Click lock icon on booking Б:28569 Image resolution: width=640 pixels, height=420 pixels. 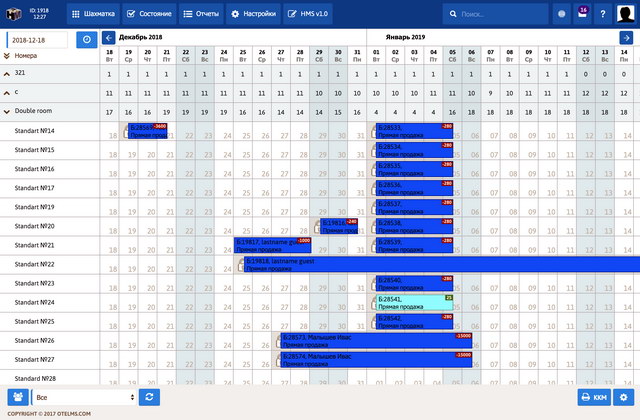[x=125, y=132]
